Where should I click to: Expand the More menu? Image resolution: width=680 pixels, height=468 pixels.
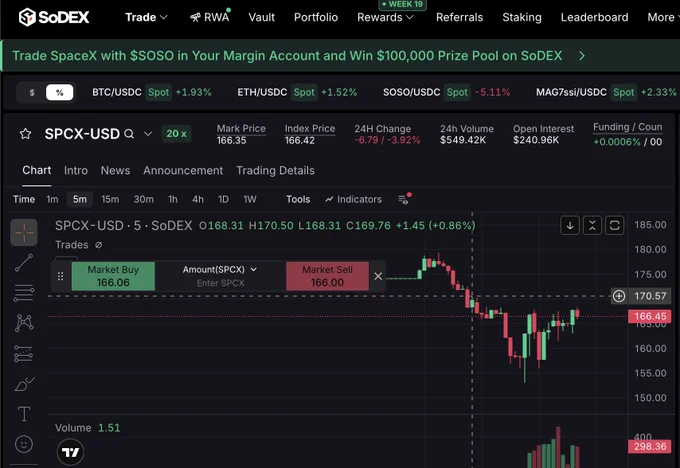pos(663,17)
